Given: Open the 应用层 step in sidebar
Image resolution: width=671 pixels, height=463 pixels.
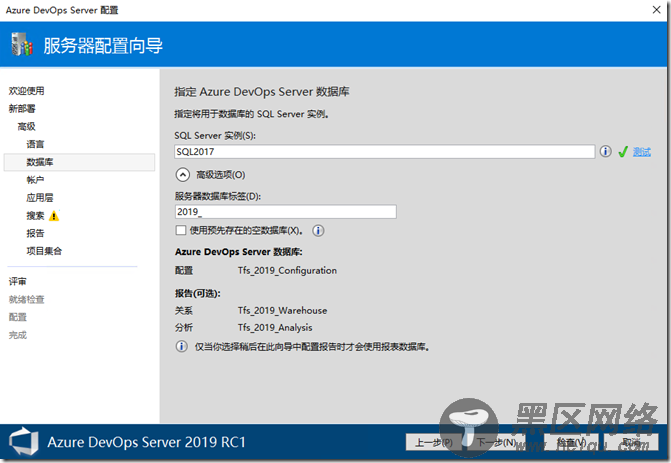Looking at the screenshot, I should [40, 198].
